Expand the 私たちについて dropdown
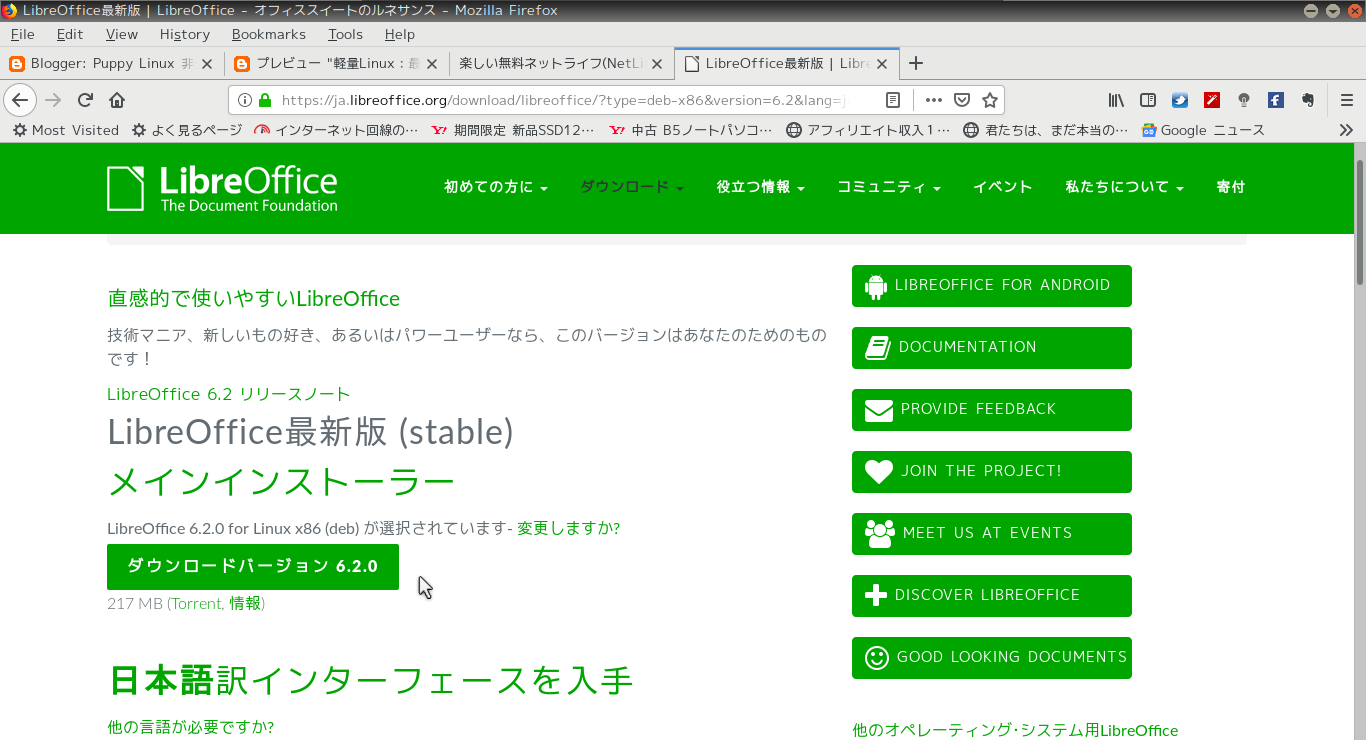This screenshot has height=740, width=1366. (x=1125, y=187)
